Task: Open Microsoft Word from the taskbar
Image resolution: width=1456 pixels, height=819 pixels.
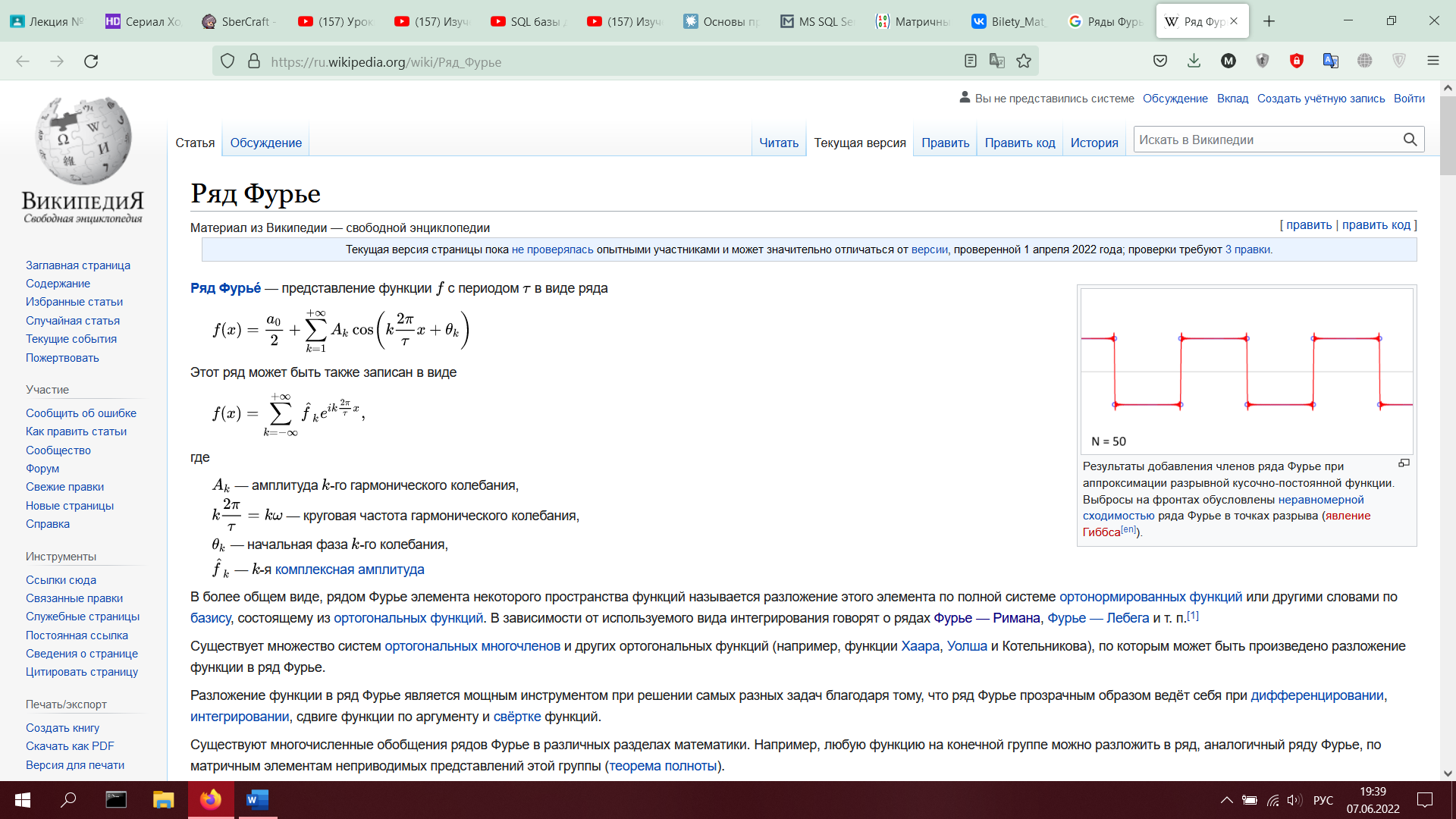Action: [257, 800]
